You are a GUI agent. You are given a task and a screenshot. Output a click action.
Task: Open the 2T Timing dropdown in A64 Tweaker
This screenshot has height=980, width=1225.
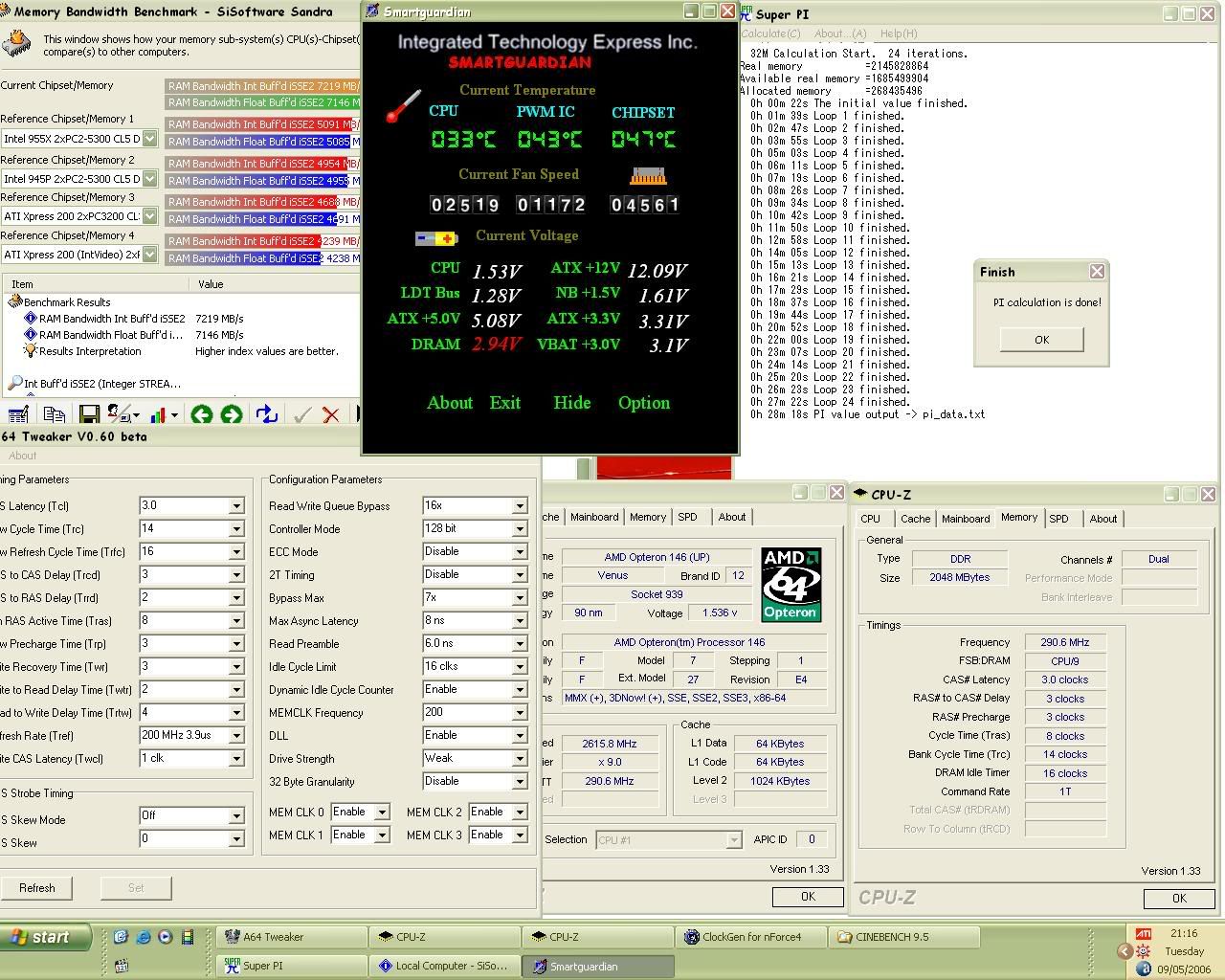tap(520, 574)
